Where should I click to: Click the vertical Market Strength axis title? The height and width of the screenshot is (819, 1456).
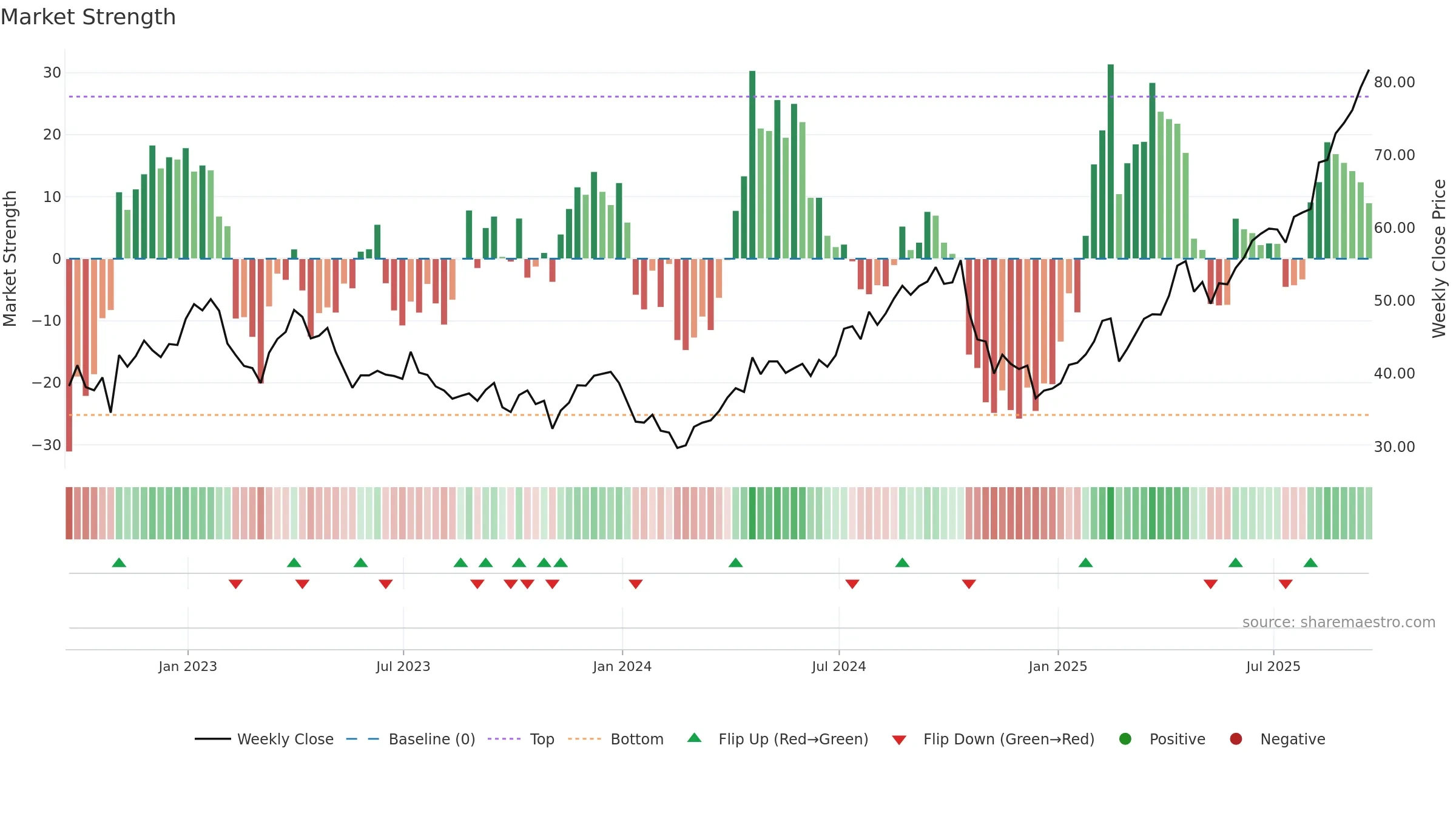(10, 258)
